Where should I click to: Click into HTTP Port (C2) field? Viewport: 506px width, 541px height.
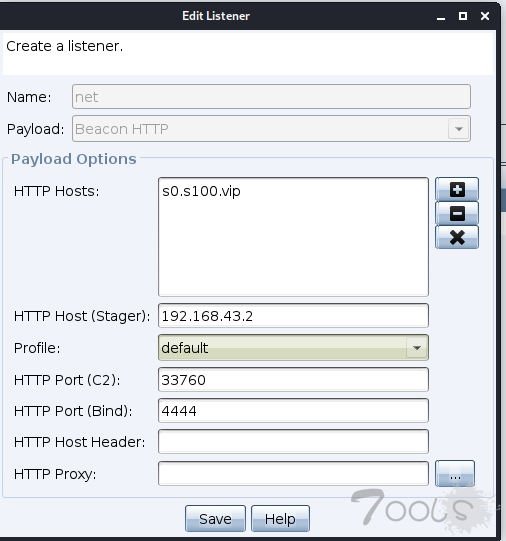point(293,380)
